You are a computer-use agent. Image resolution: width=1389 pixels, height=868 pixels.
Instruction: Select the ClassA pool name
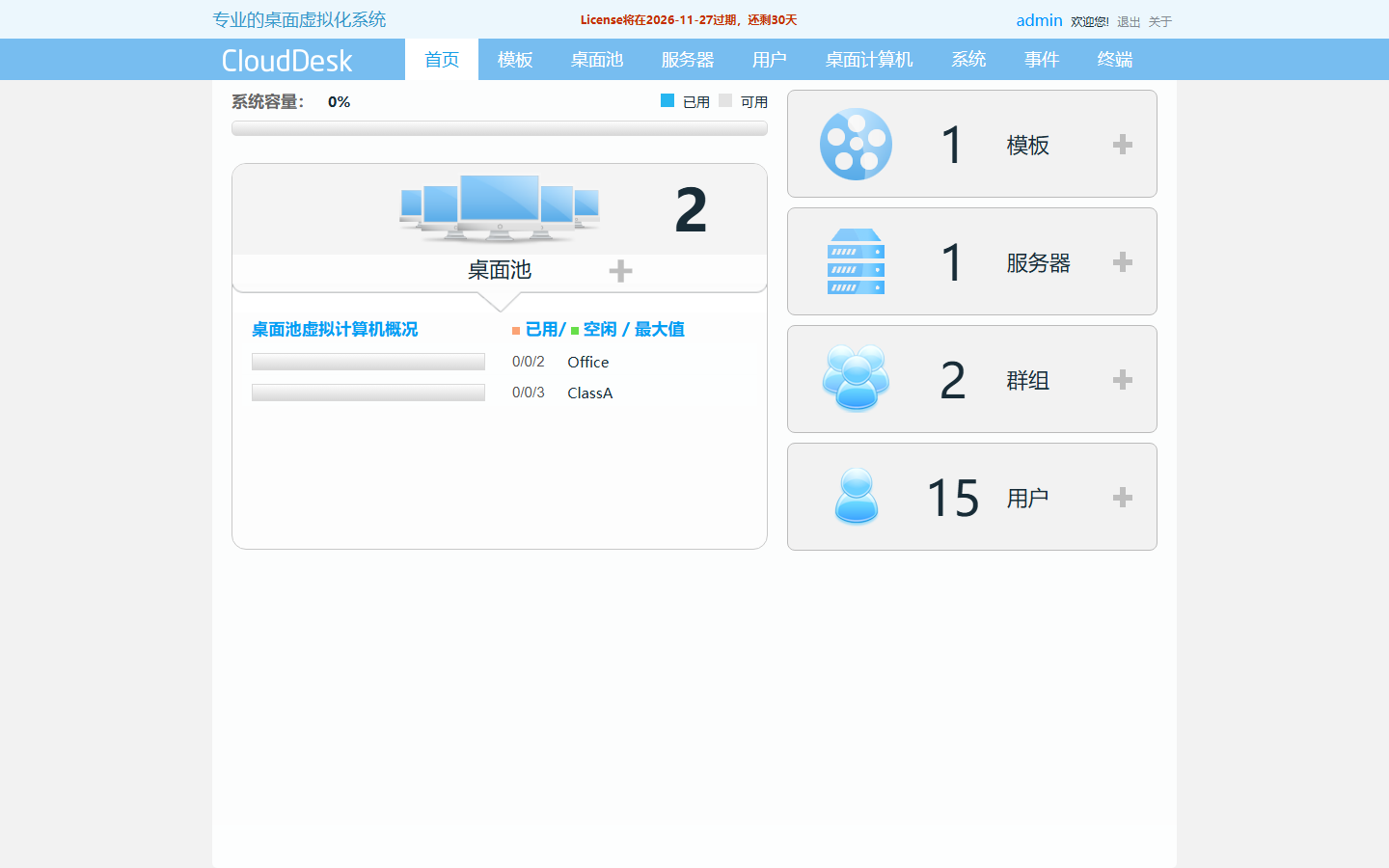tap(590, 393)
